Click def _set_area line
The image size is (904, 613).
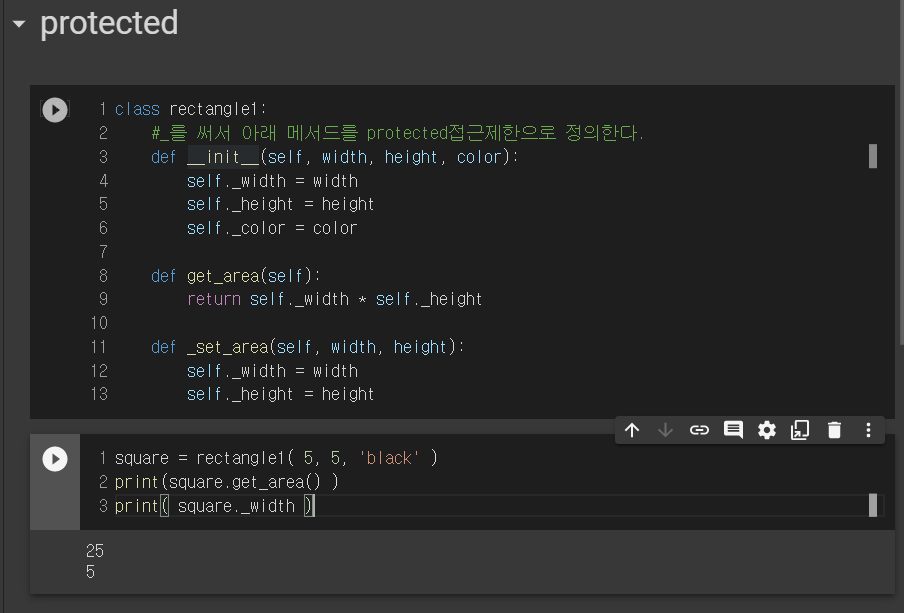pos(307,347)
